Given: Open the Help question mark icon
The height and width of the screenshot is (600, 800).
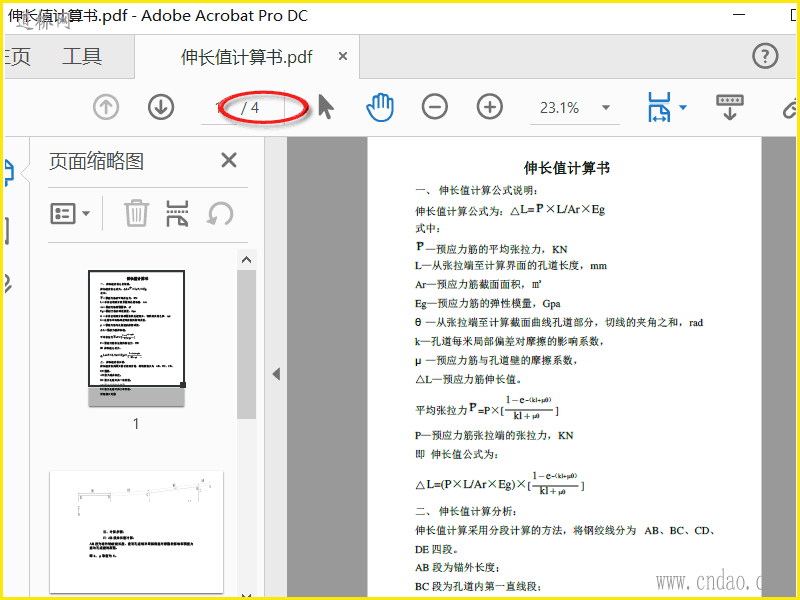Looking at the screenshot, I should point(765,56).
